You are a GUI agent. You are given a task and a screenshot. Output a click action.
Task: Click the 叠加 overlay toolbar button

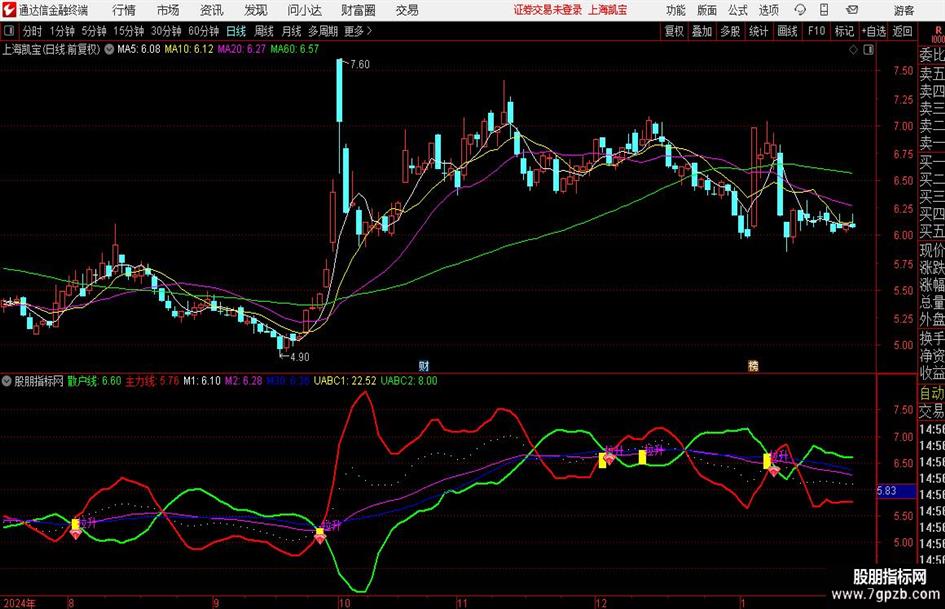tap(702, 31)
